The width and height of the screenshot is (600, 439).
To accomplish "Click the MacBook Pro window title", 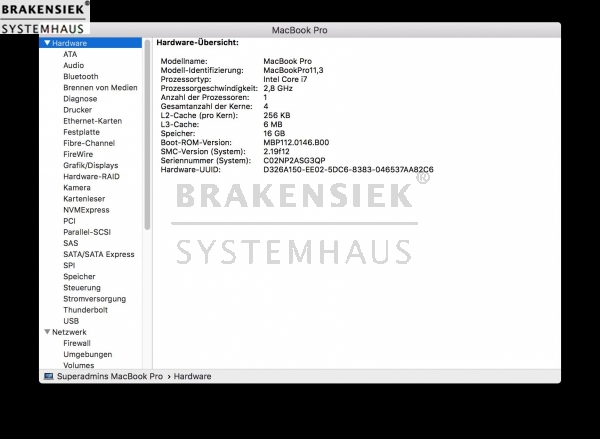I will [x=300, y=30].
